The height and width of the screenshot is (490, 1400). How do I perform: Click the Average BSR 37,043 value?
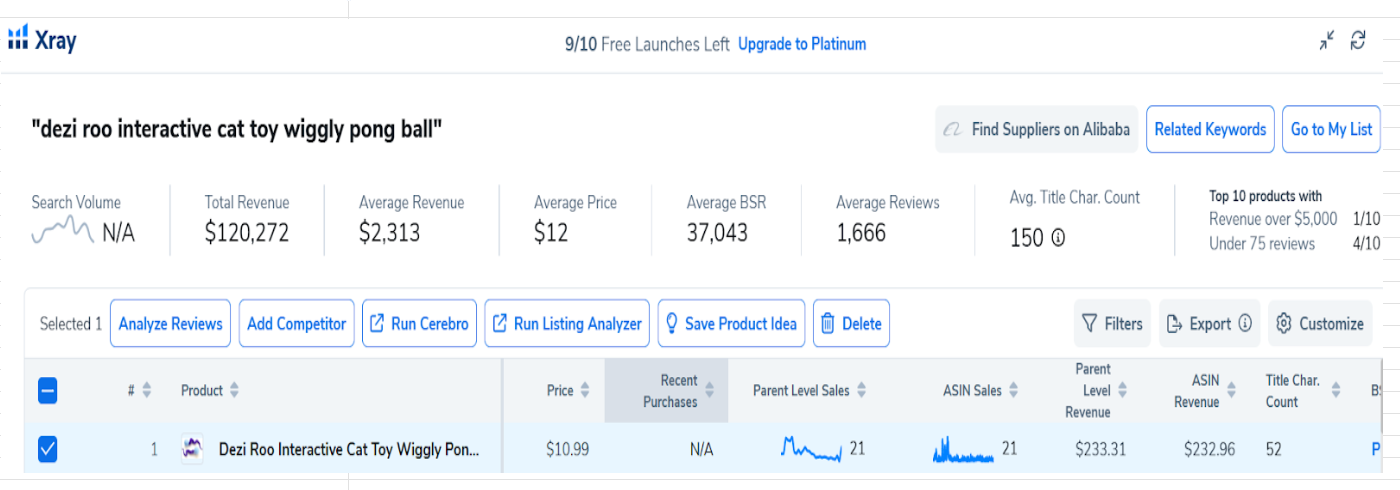pyautogui.click(x=717, y=234)
